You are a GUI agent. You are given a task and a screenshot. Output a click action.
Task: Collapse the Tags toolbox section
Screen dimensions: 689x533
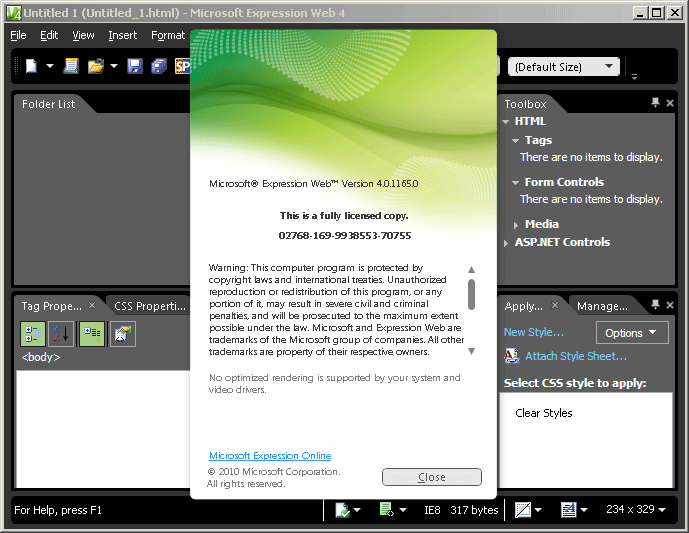click(516, 141)
